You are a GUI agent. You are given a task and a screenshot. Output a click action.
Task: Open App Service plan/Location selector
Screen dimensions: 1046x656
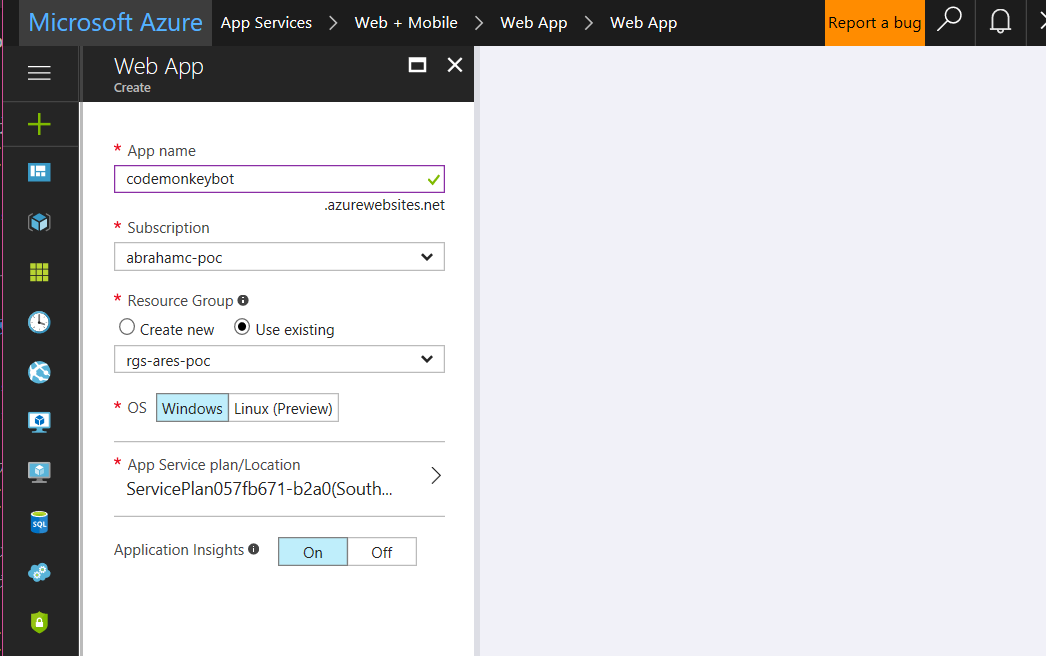coord(280,475)
